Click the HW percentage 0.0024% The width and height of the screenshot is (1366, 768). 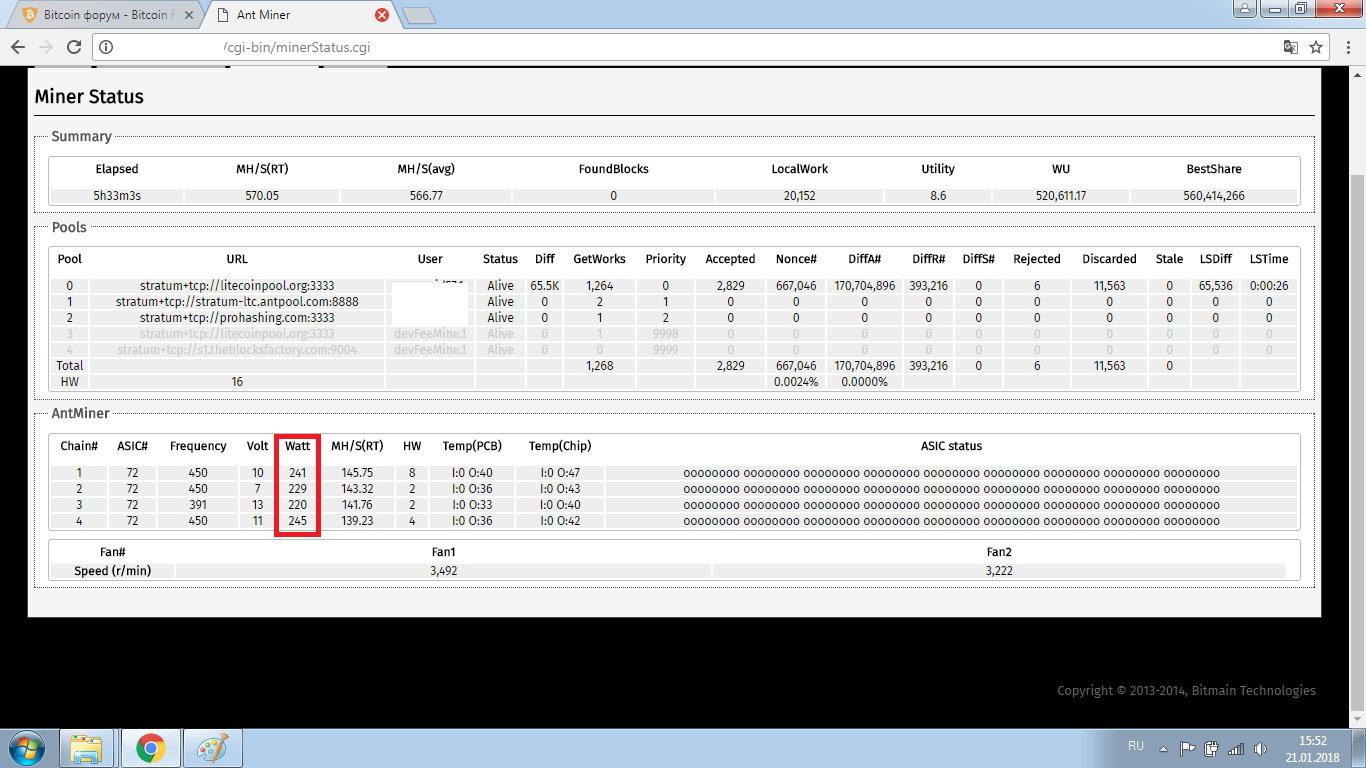tap(796, 382)
